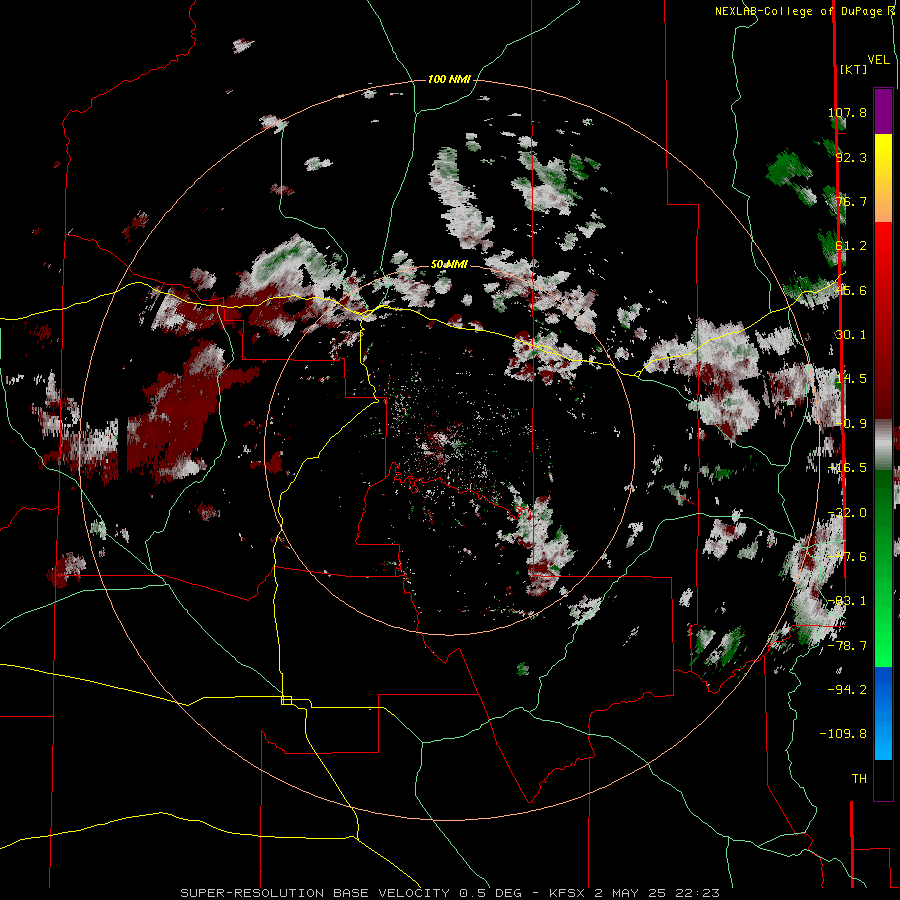Click the TH label below the scale
The image size is (900, 900).
tap(859, 778)
